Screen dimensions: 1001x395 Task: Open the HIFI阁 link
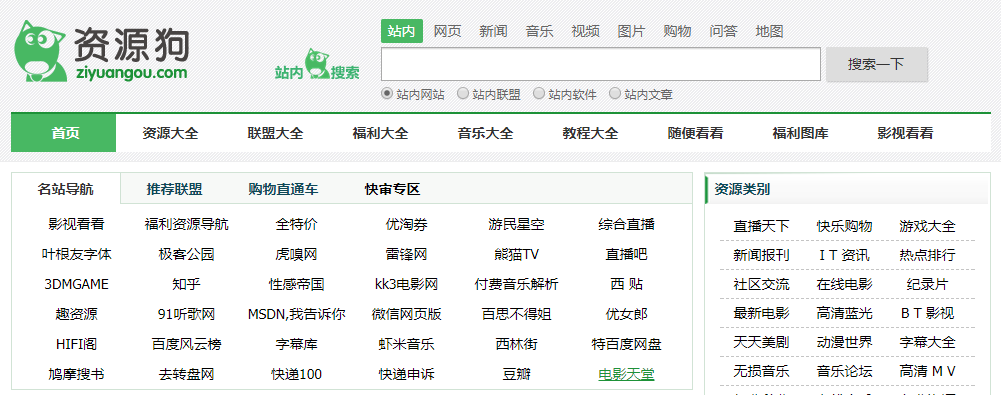tap(77, 345)
